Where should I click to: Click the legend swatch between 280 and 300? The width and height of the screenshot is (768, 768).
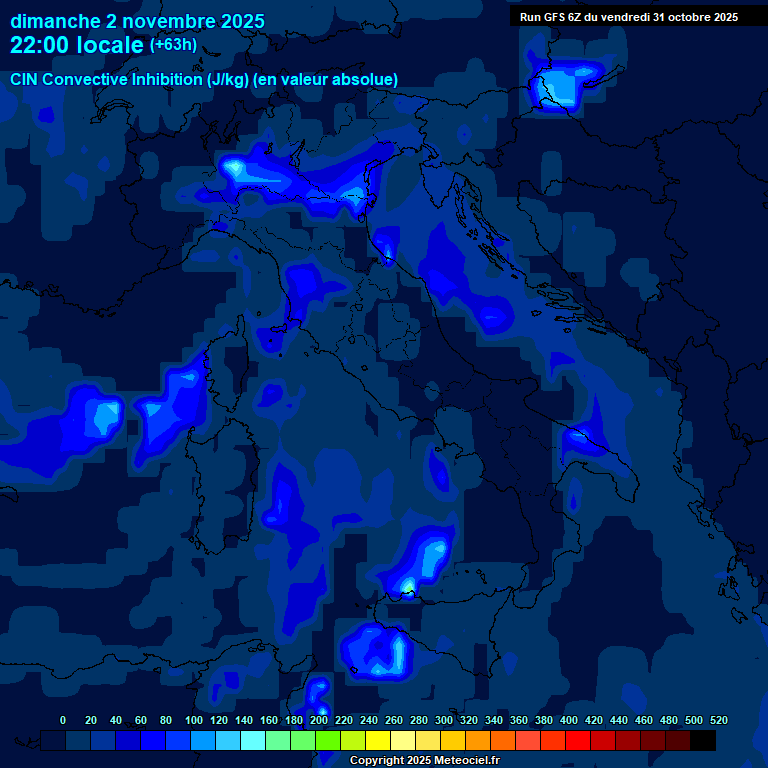point(428,741)
